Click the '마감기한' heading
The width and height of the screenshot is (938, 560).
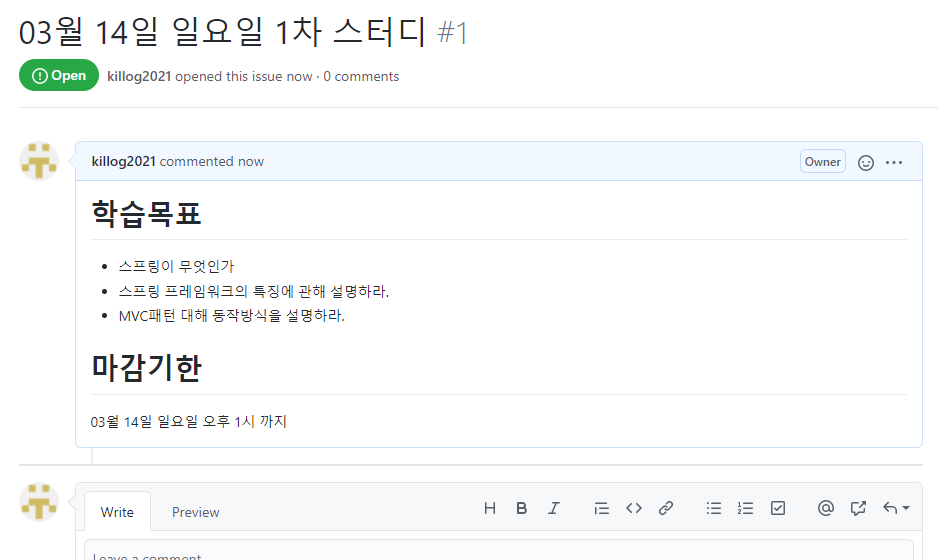146,367
